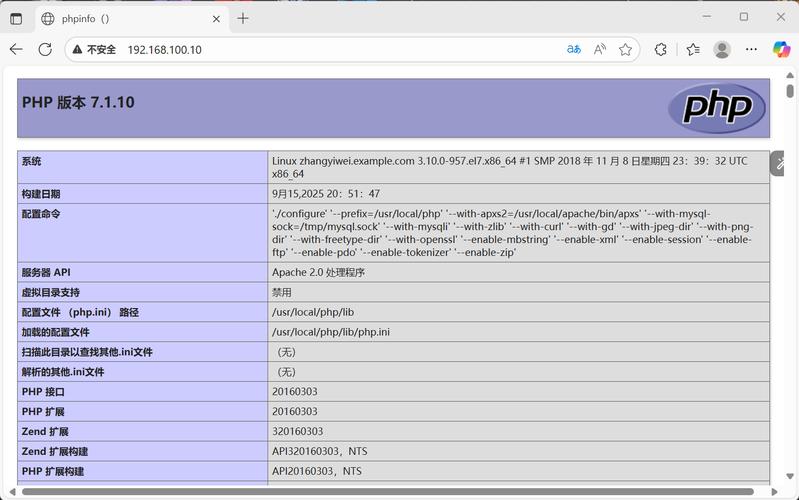Click the horizontal scrollbar left arrow

12,492
